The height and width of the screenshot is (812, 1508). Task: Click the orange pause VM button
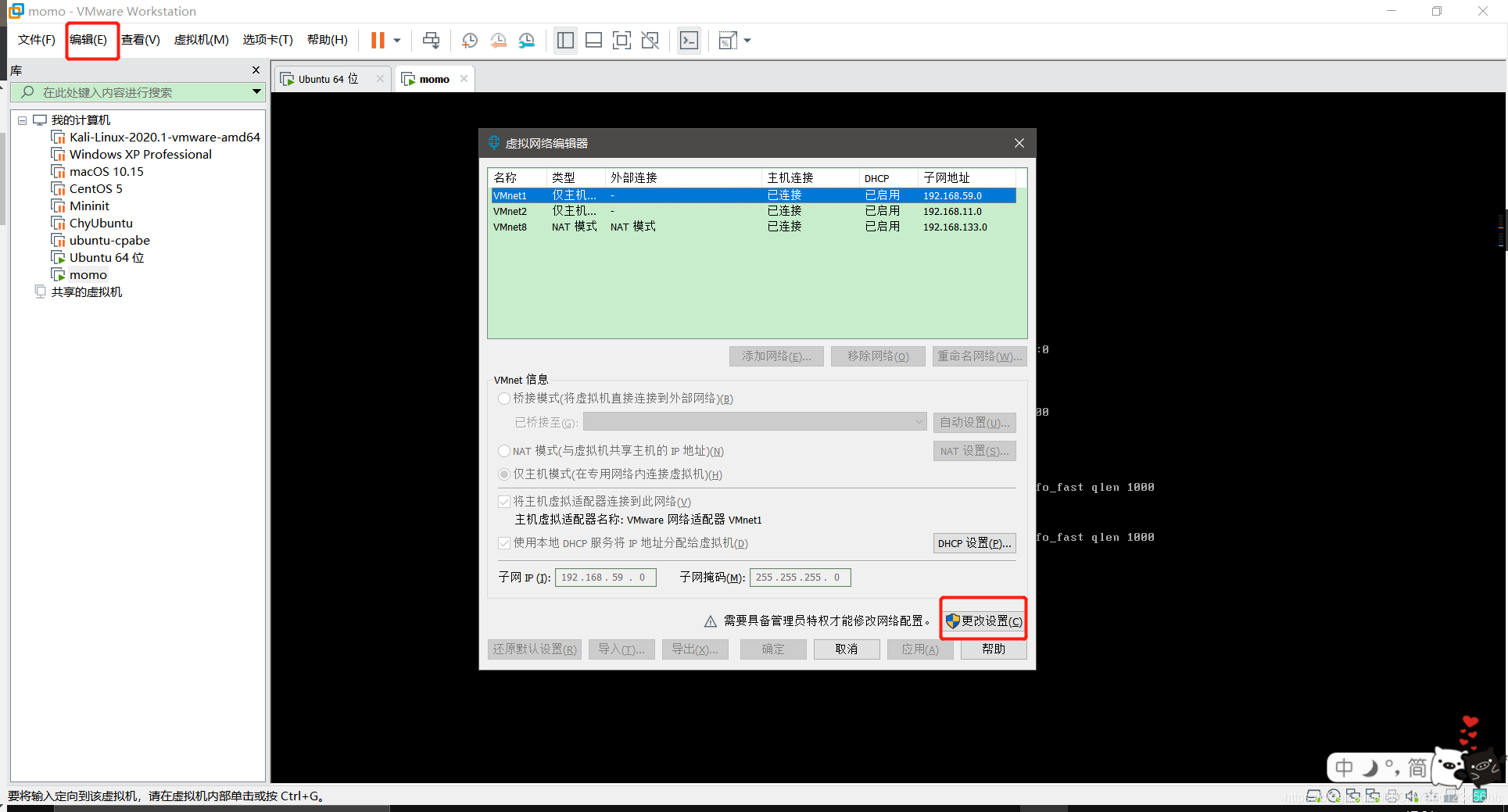click(378, 41)
